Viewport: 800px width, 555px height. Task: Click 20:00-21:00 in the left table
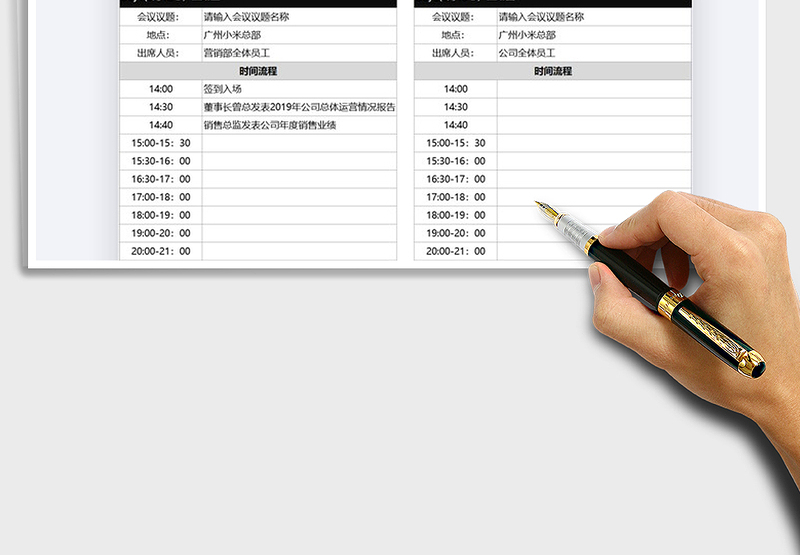click(x=161, y=251)
